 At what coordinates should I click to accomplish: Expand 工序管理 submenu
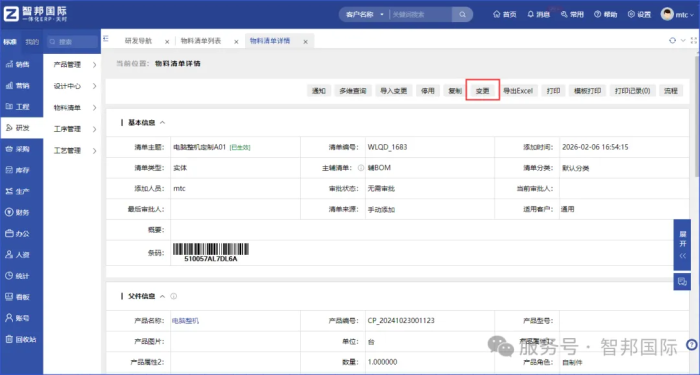coord(75,129)
